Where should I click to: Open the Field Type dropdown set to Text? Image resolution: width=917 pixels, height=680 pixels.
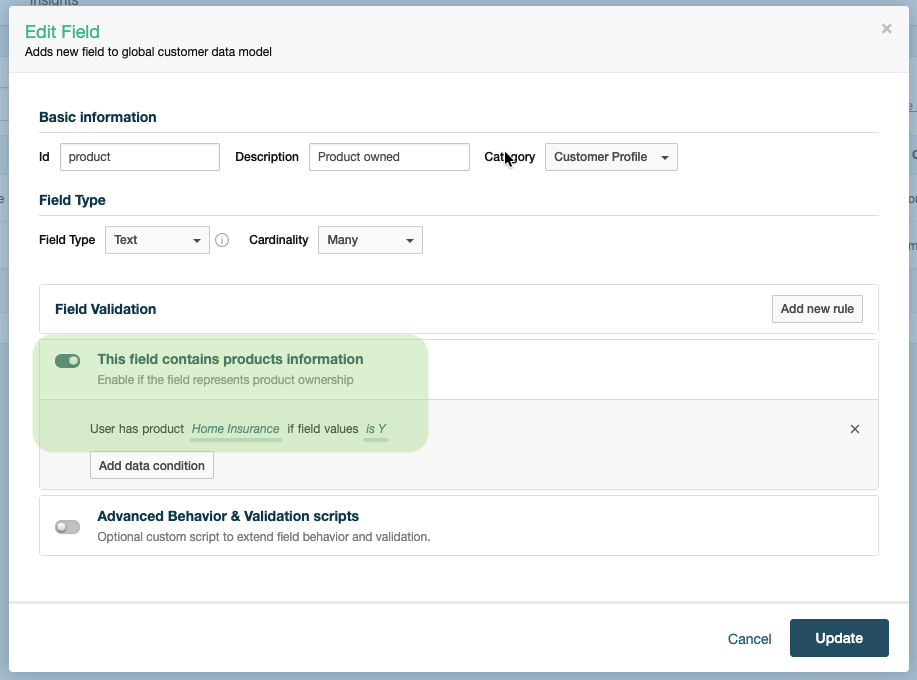pyautogui.click(x=156, y=240)
